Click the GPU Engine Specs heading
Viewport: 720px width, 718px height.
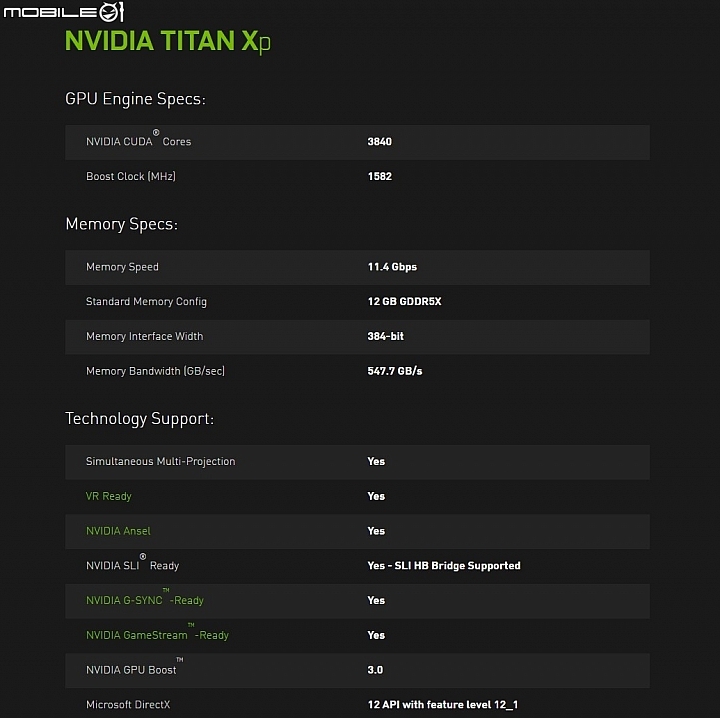click(135, 99)
